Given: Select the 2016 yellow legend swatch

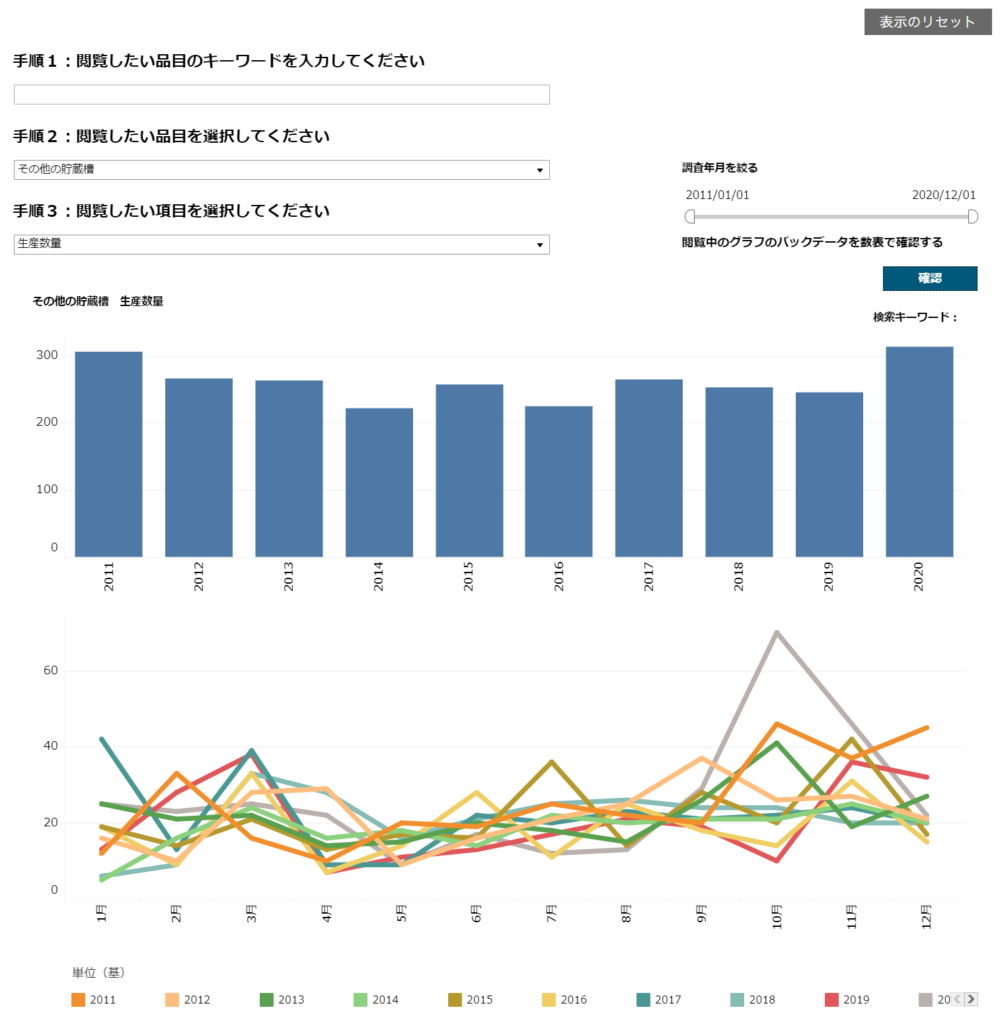Looking at the screenshot, I should coord(549,999).
